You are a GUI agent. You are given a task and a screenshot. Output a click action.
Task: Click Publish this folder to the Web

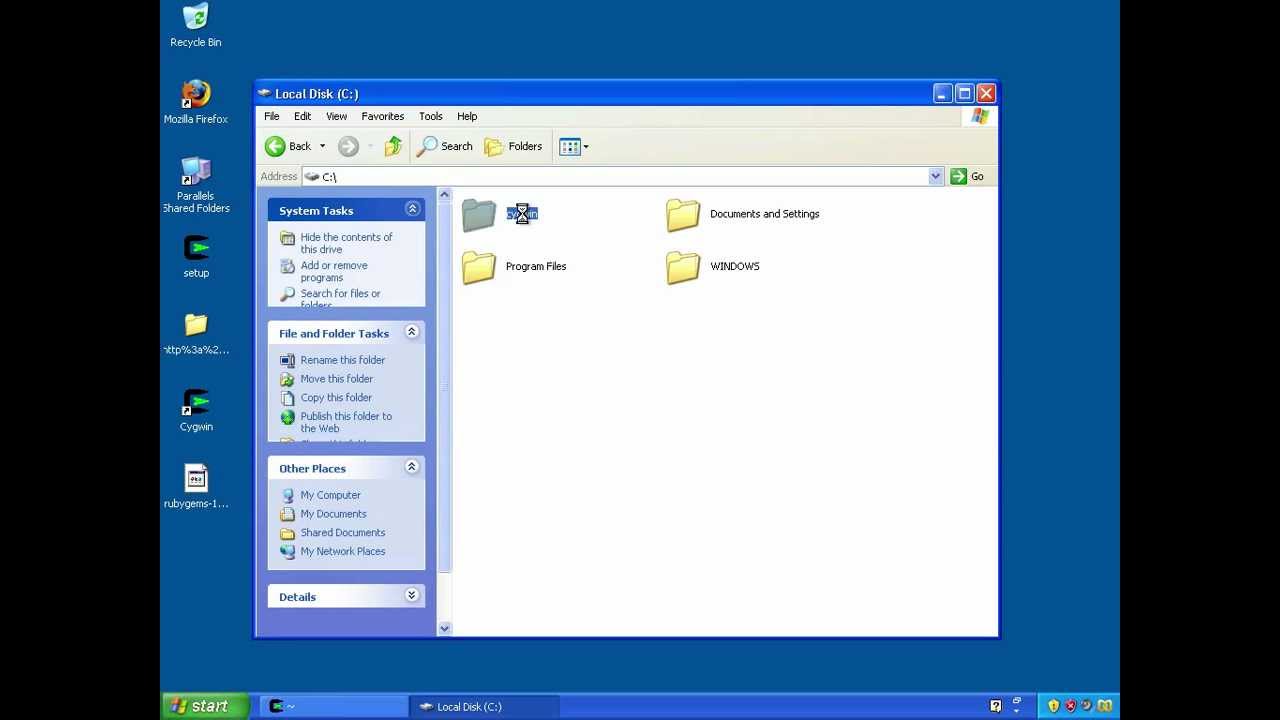tap(346, 422)
